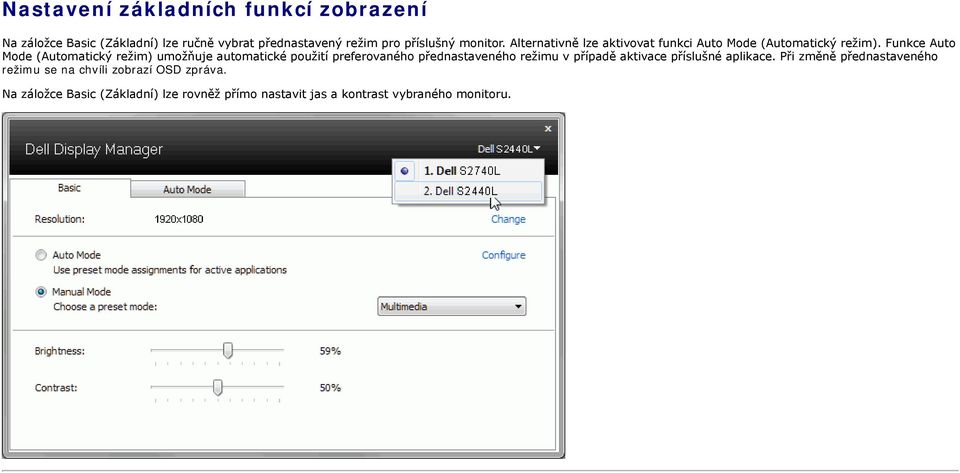Enable the Auto Mode radio button
Screen dimensions: 960x473
pos(41,255)
